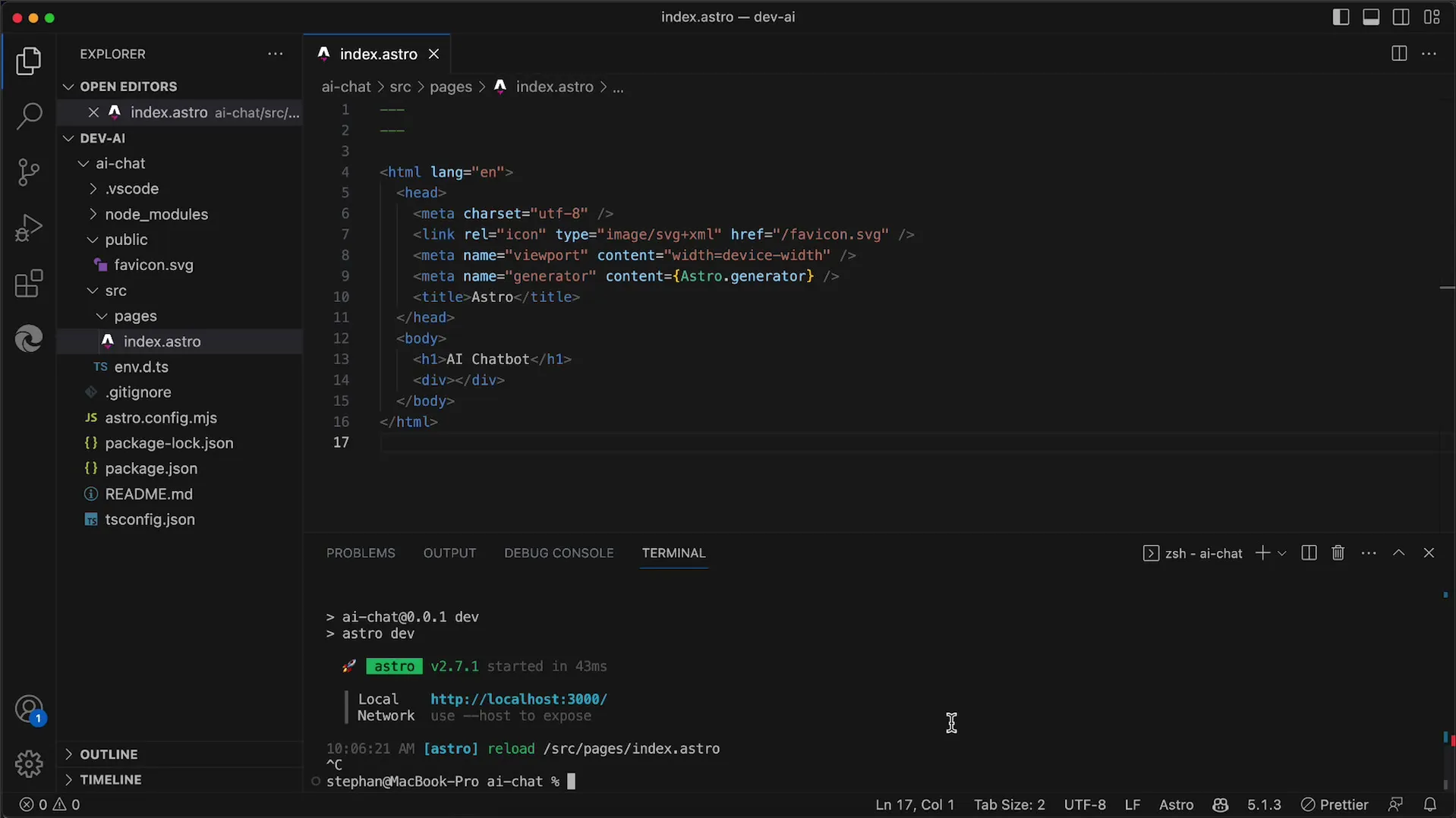Switch to the Output tab
The width and height of the screenshot is (1456, 818).
(x=449, y=553)
